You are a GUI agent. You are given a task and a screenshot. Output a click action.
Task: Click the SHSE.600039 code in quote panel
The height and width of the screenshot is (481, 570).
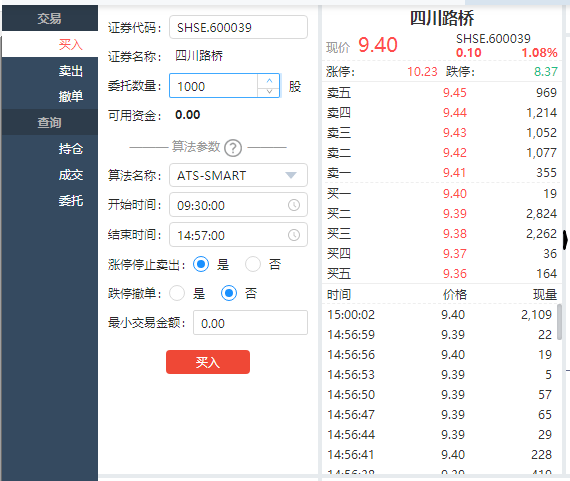[493, 39]
